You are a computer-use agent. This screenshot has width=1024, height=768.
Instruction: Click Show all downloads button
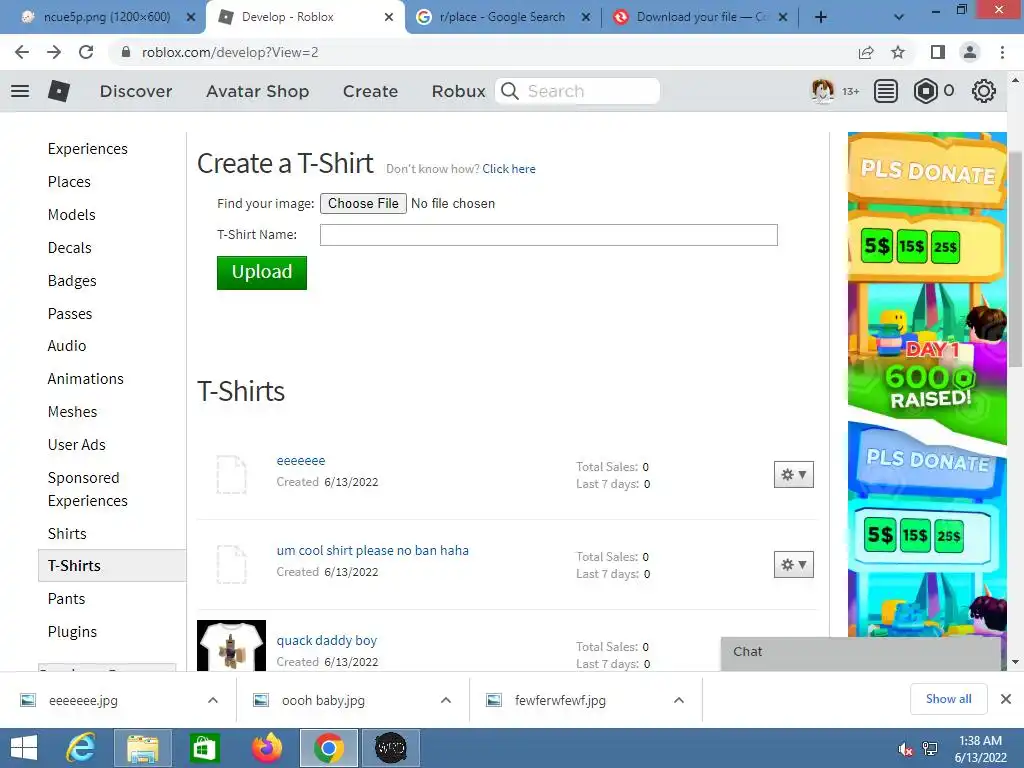pos(948,699)
